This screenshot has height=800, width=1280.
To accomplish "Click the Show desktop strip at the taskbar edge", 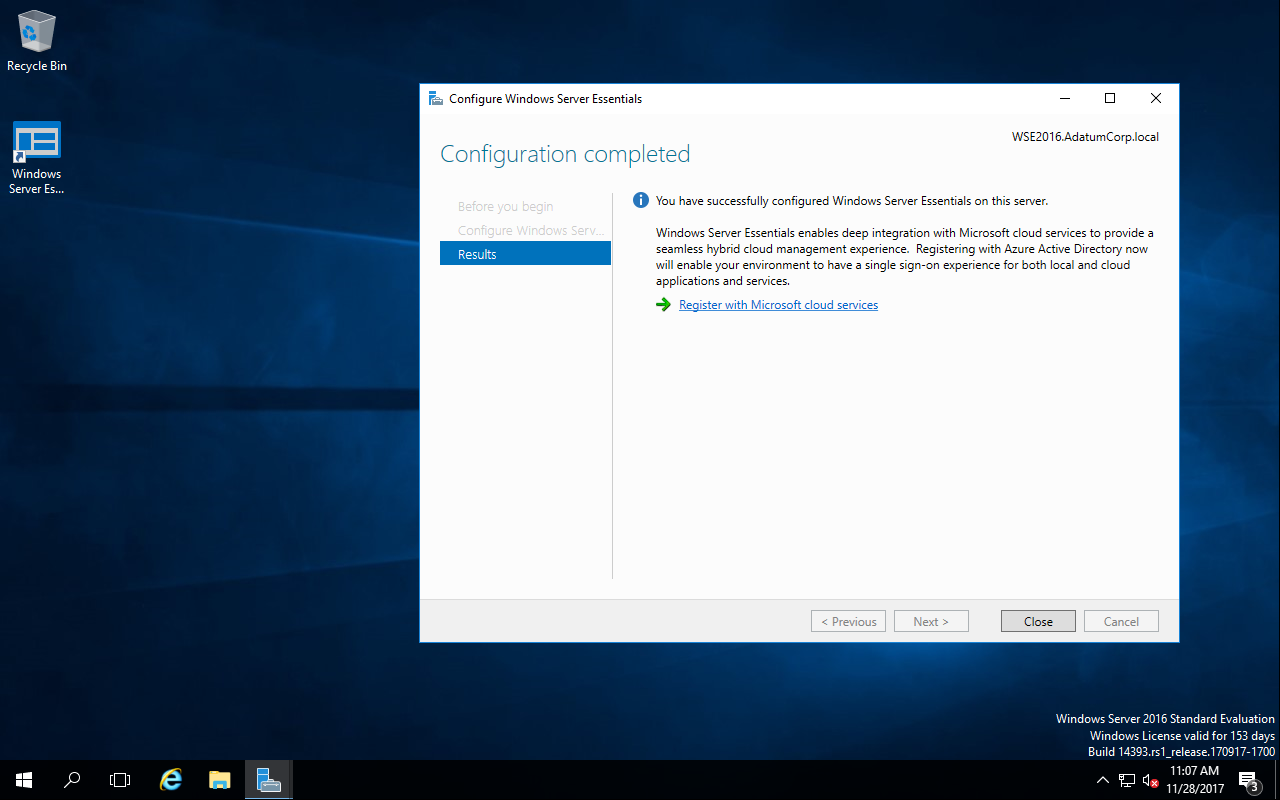I will pos(1277,780).
